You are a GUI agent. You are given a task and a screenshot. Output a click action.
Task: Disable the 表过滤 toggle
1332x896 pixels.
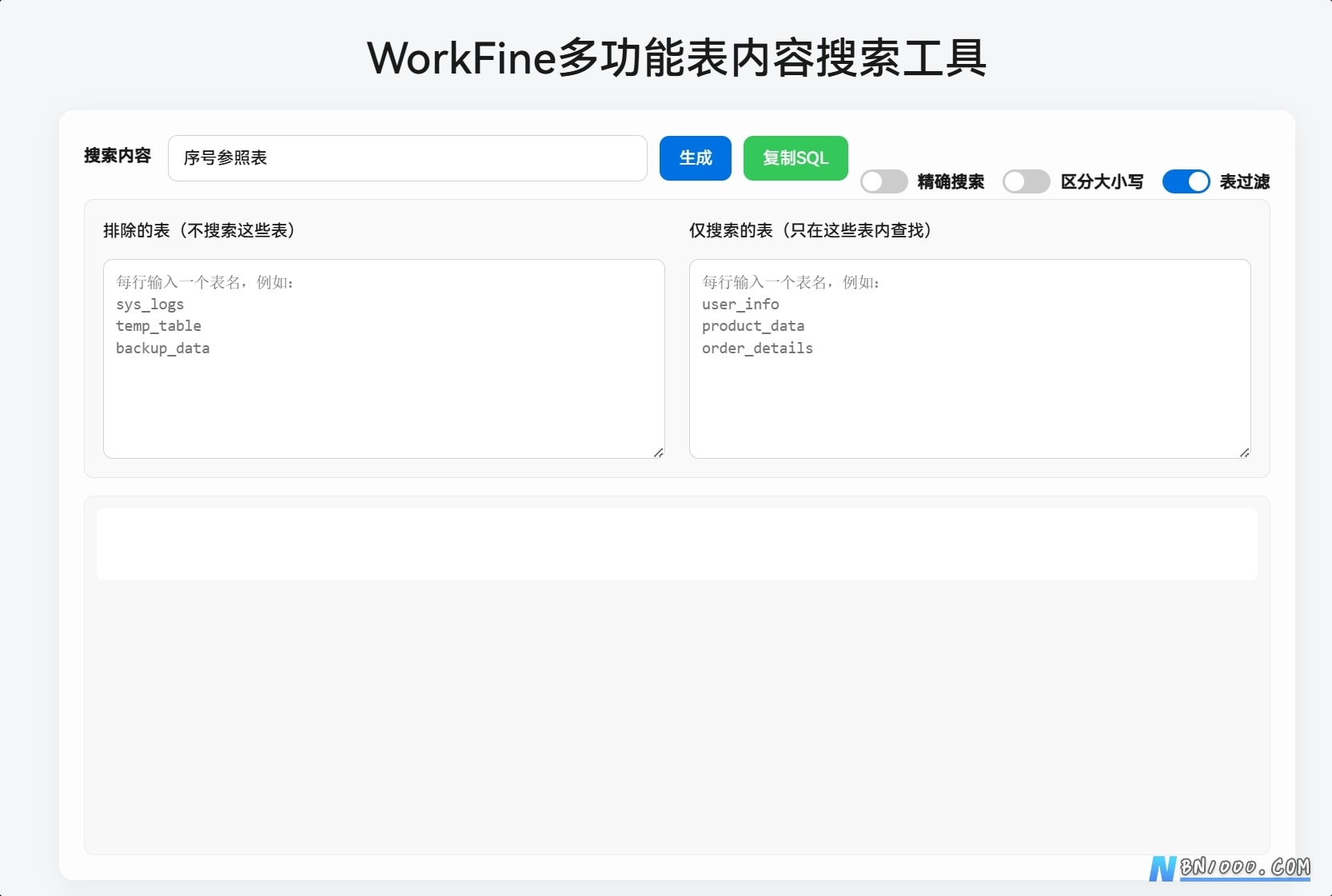point(1186,181)
